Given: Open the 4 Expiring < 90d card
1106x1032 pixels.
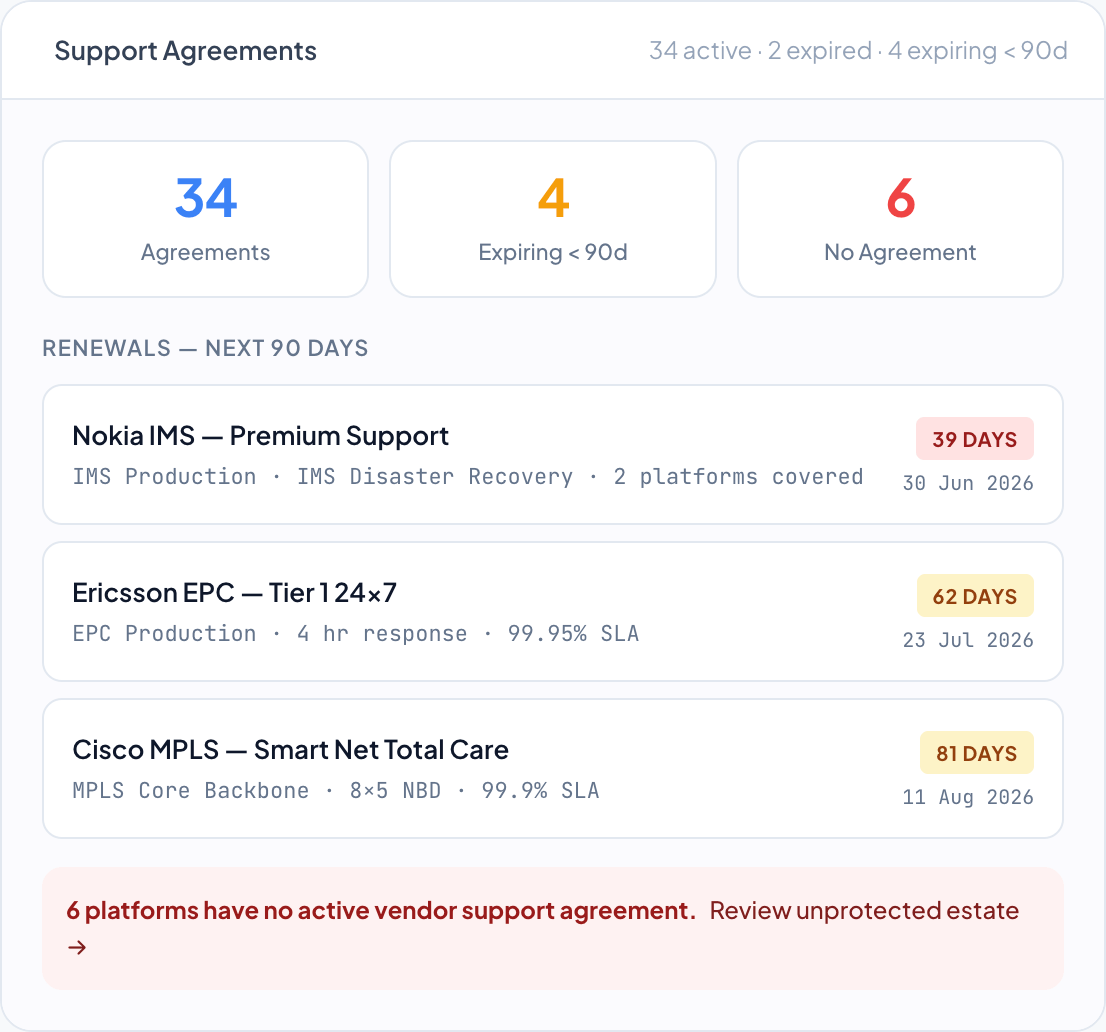Looking at the screenshot, I should (x=553, y=219).
